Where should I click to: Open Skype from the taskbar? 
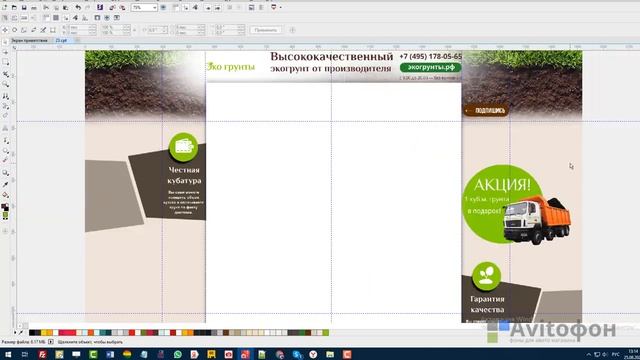pos(297,354)
